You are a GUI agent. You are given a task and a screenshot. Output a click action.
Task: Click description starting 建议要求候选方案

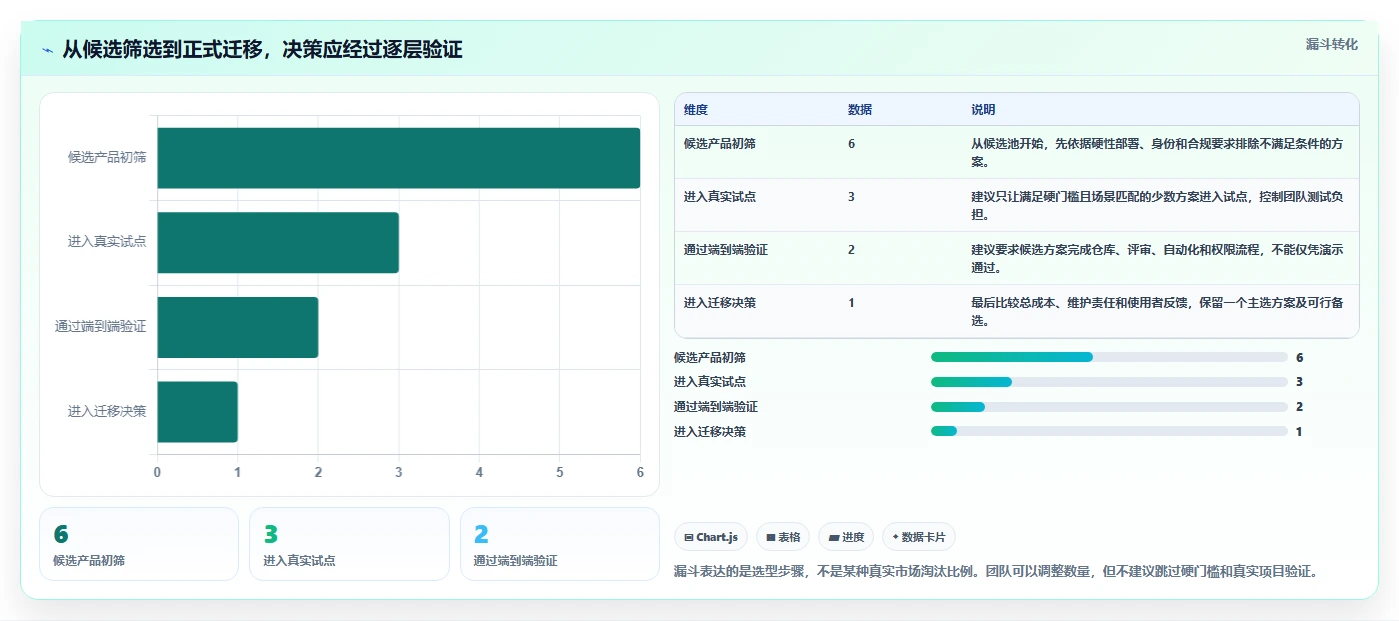pyautogui.click(x=1157, y=259)
